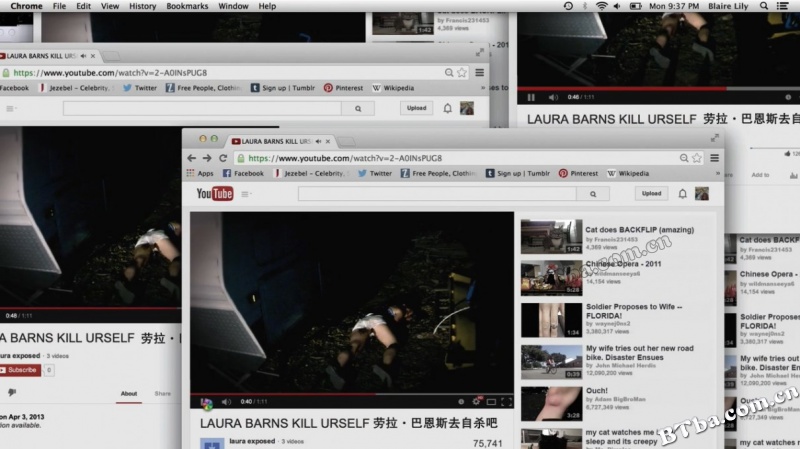Open Wikipedia bookmark in front window
Viewport: 800px width, 449px height.
point(628,173)
